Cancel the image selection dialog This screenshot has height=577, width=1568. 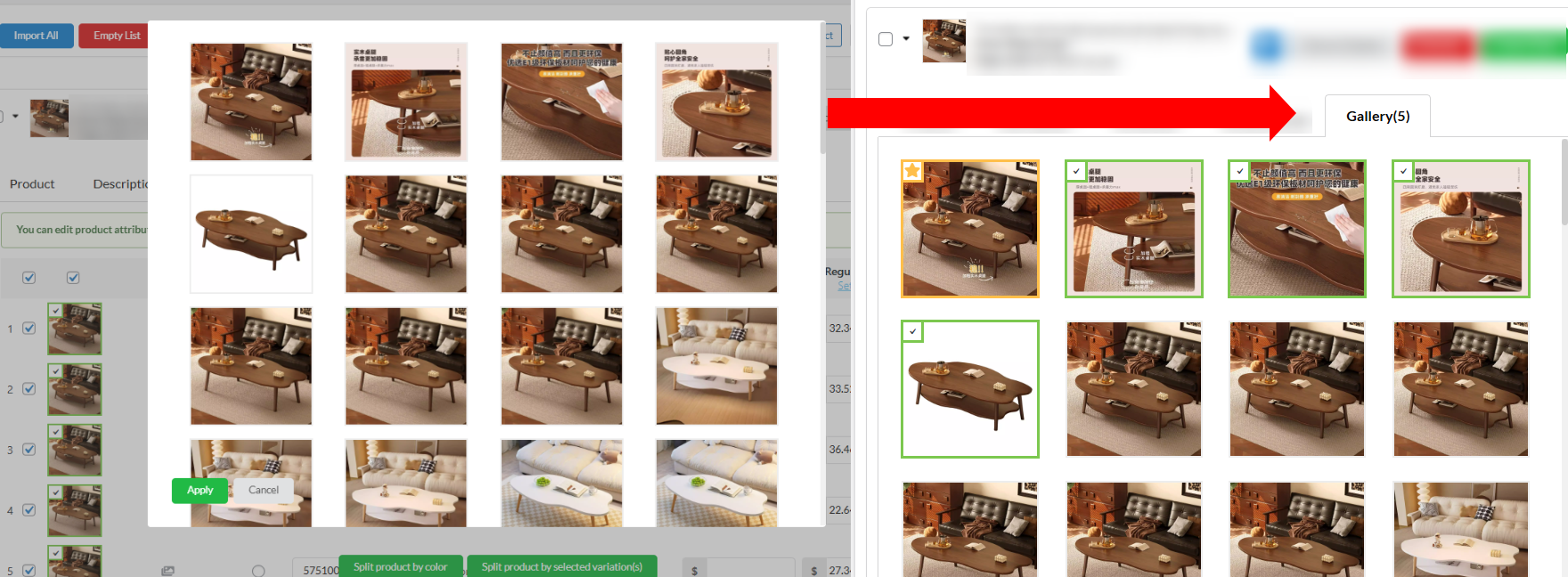(x=263, y=491)
